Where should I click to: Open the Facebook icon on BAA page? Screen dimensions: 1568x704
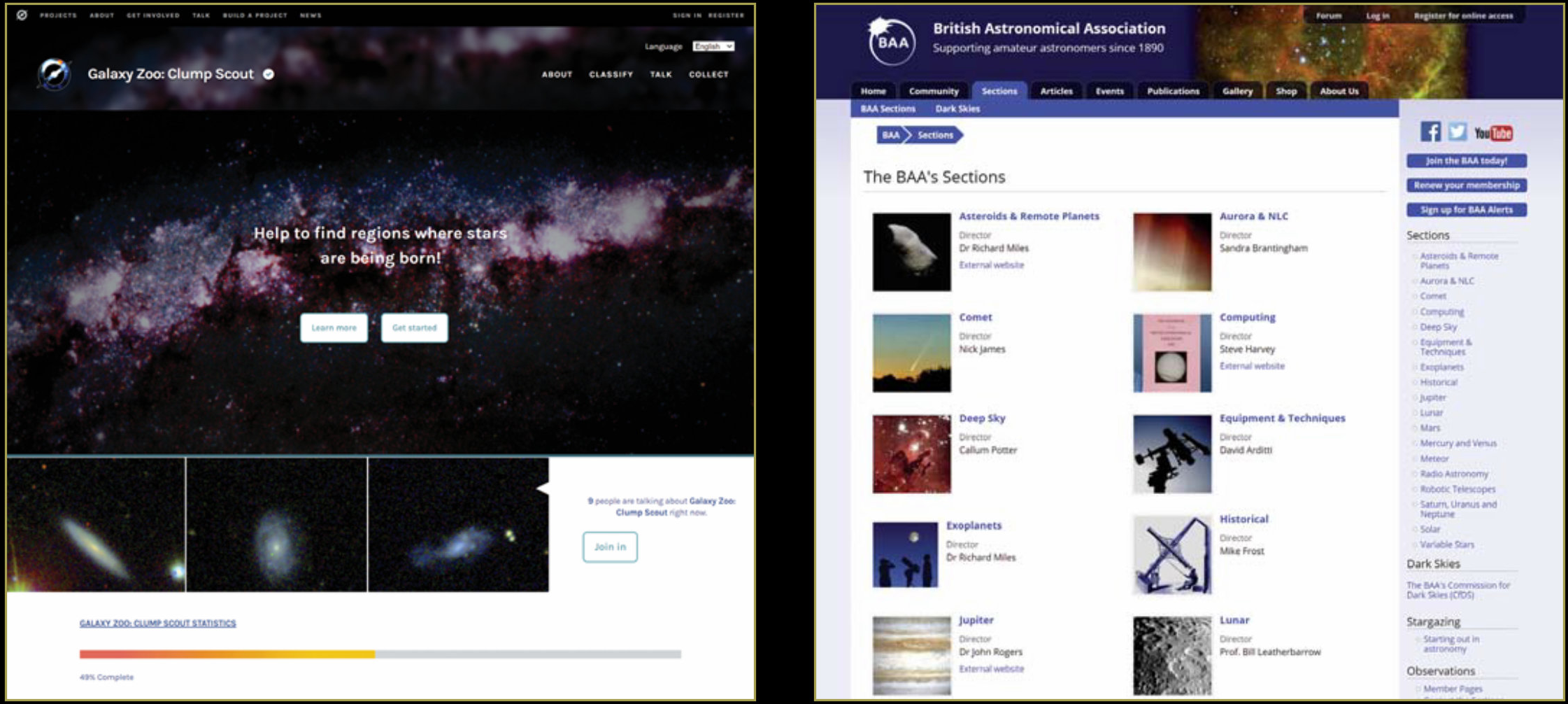point(1431,132)
